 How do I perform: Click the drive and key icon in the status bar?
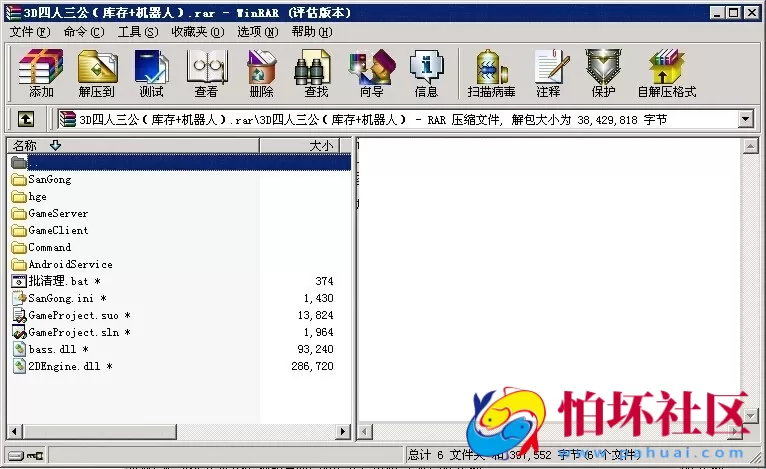[x=25, y=455]
